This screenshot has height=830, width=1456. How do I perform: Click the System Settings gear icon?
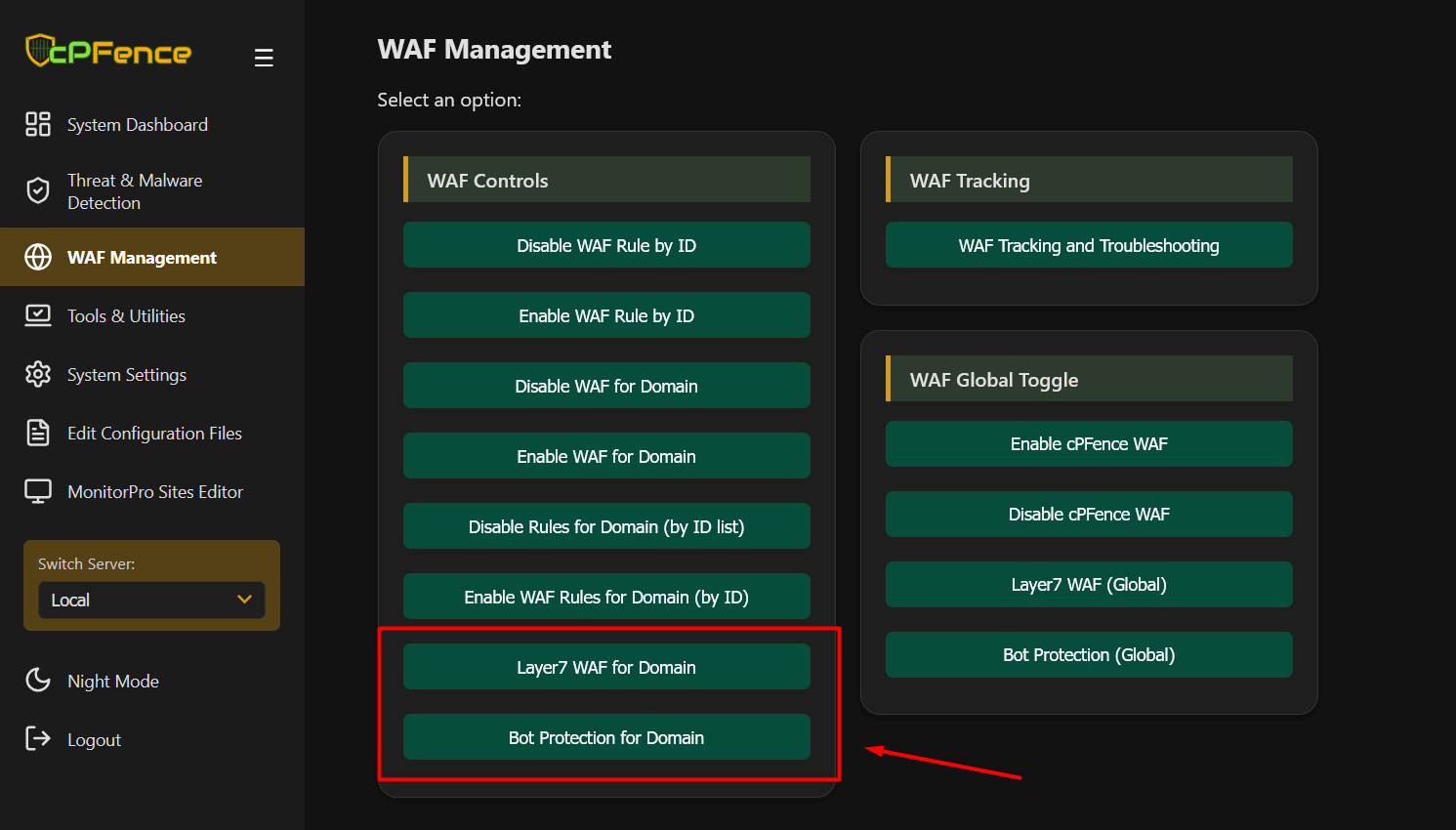(x=38, y=374)
